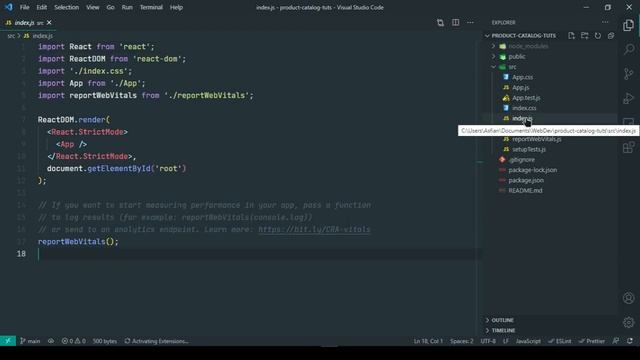Open reportWebVitals.js in explorer

point(537,139)
